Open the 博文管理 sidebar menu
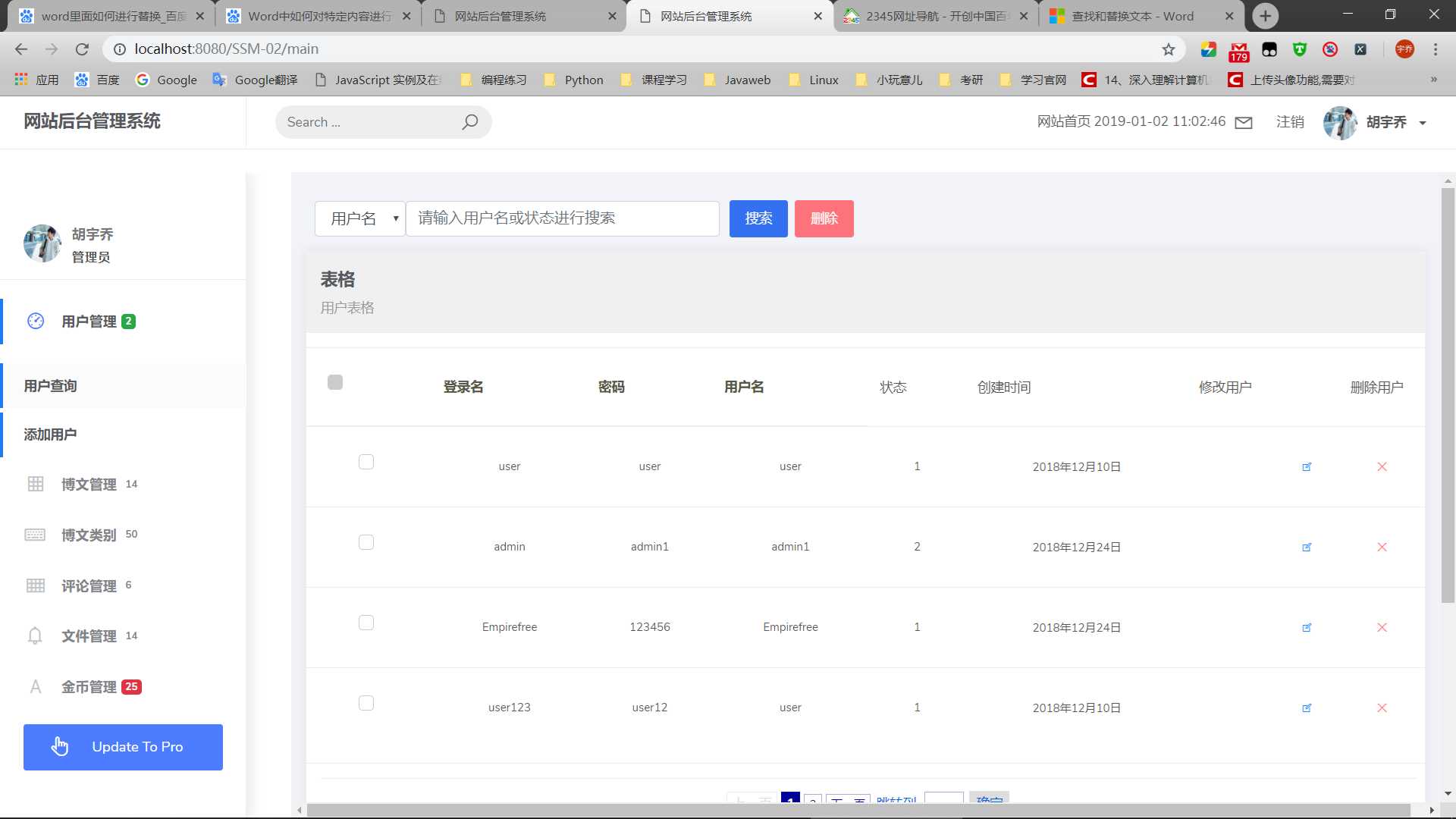Screen dimensions: 1456x819 [x=89, y=485]
